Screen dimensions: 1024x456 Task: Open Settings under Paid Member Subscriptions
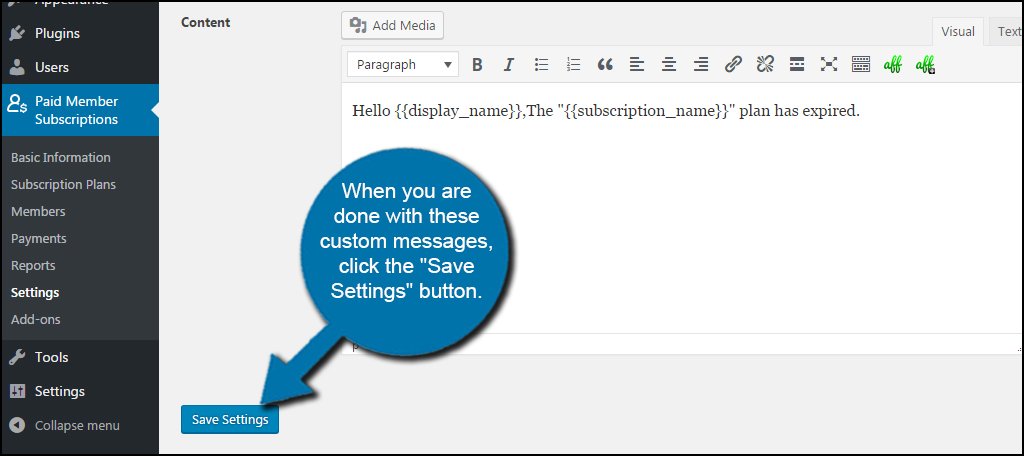[35, 293]
